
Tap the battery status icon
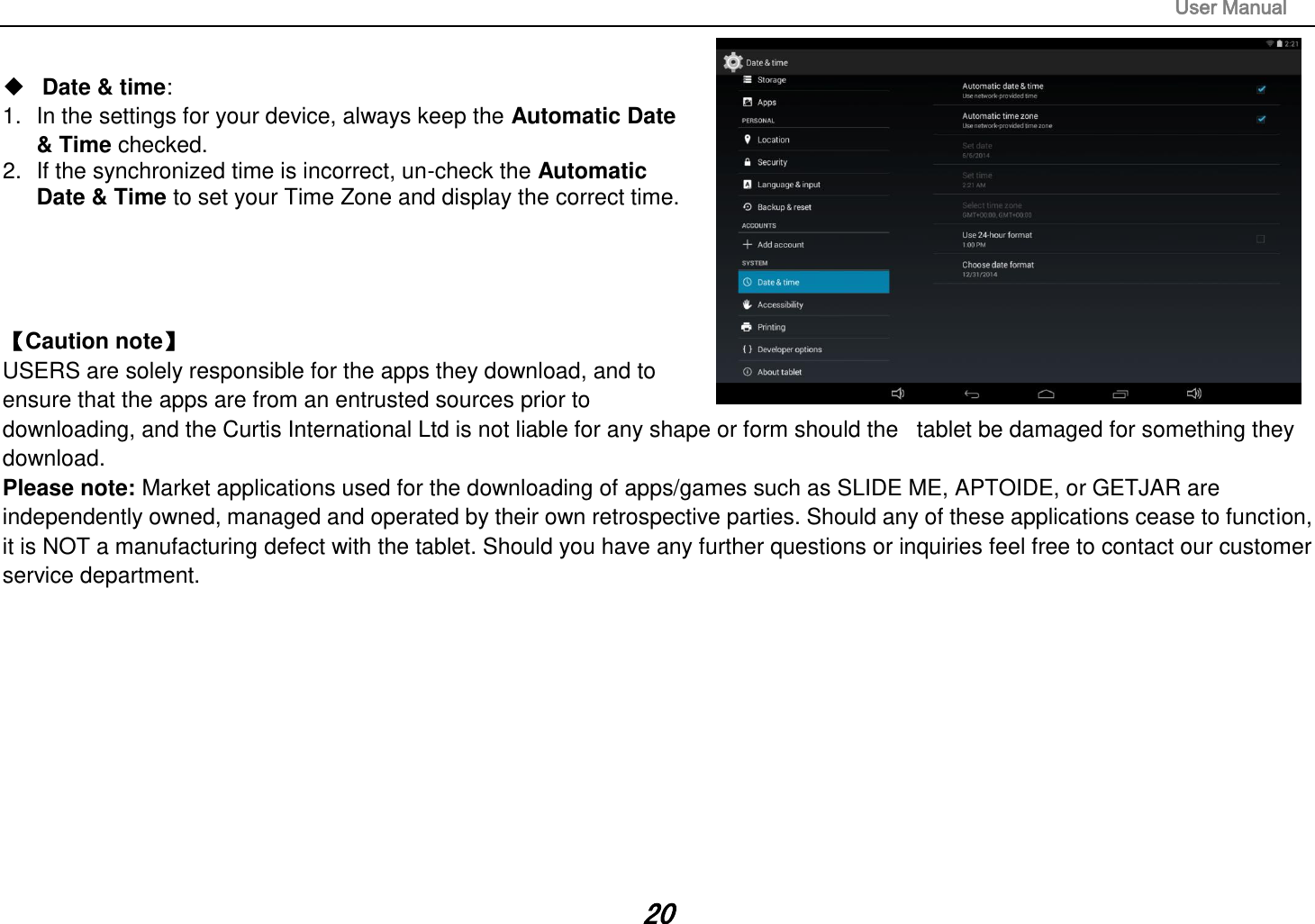coord(1280,43)
